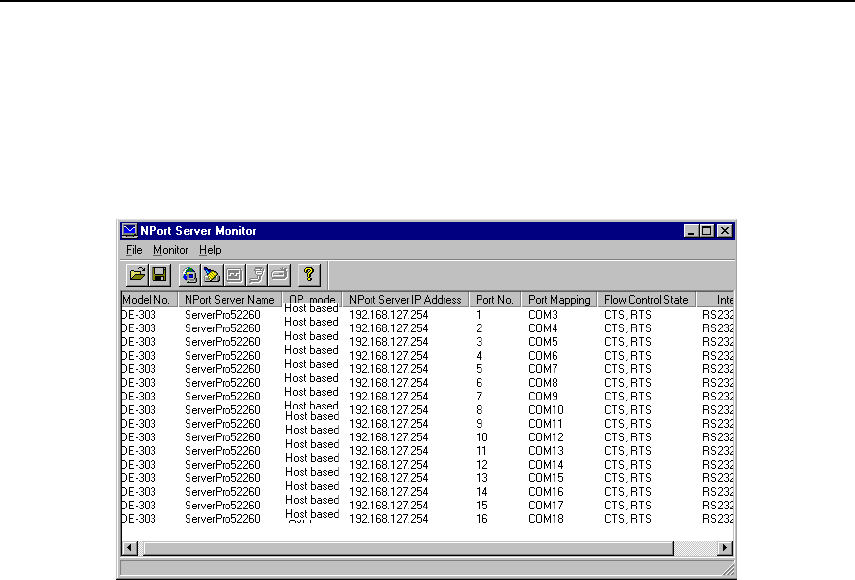Click the horizontal scrollbar thumb
855x580 pixels.
coord(406,548)
